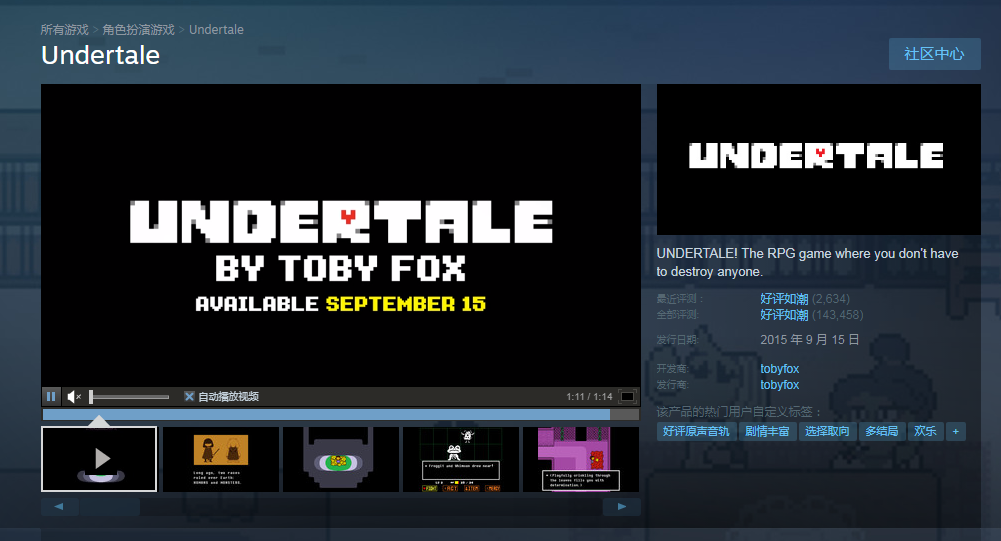Open the screenshot with the golden flower bed
Screen dimensions: 1001x541
point(341,459)
